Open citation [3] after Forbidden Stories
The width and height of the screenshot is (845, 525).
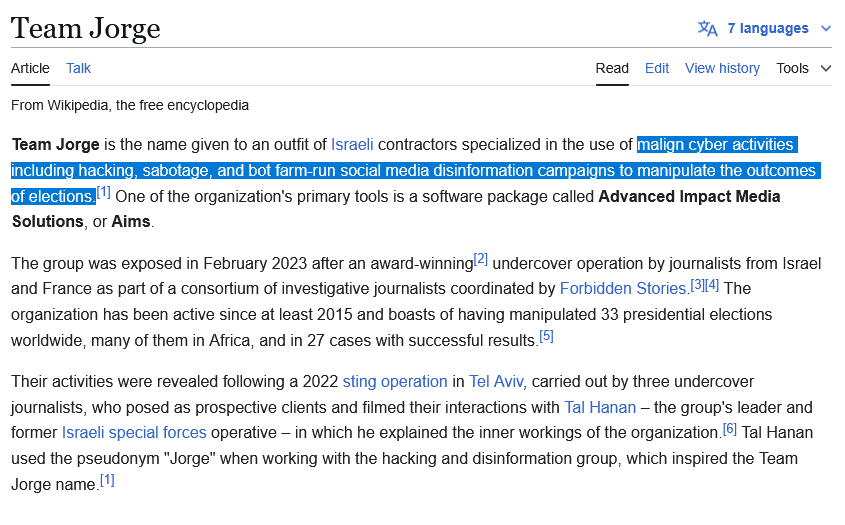pyautogui.click(x=697, y=285)
